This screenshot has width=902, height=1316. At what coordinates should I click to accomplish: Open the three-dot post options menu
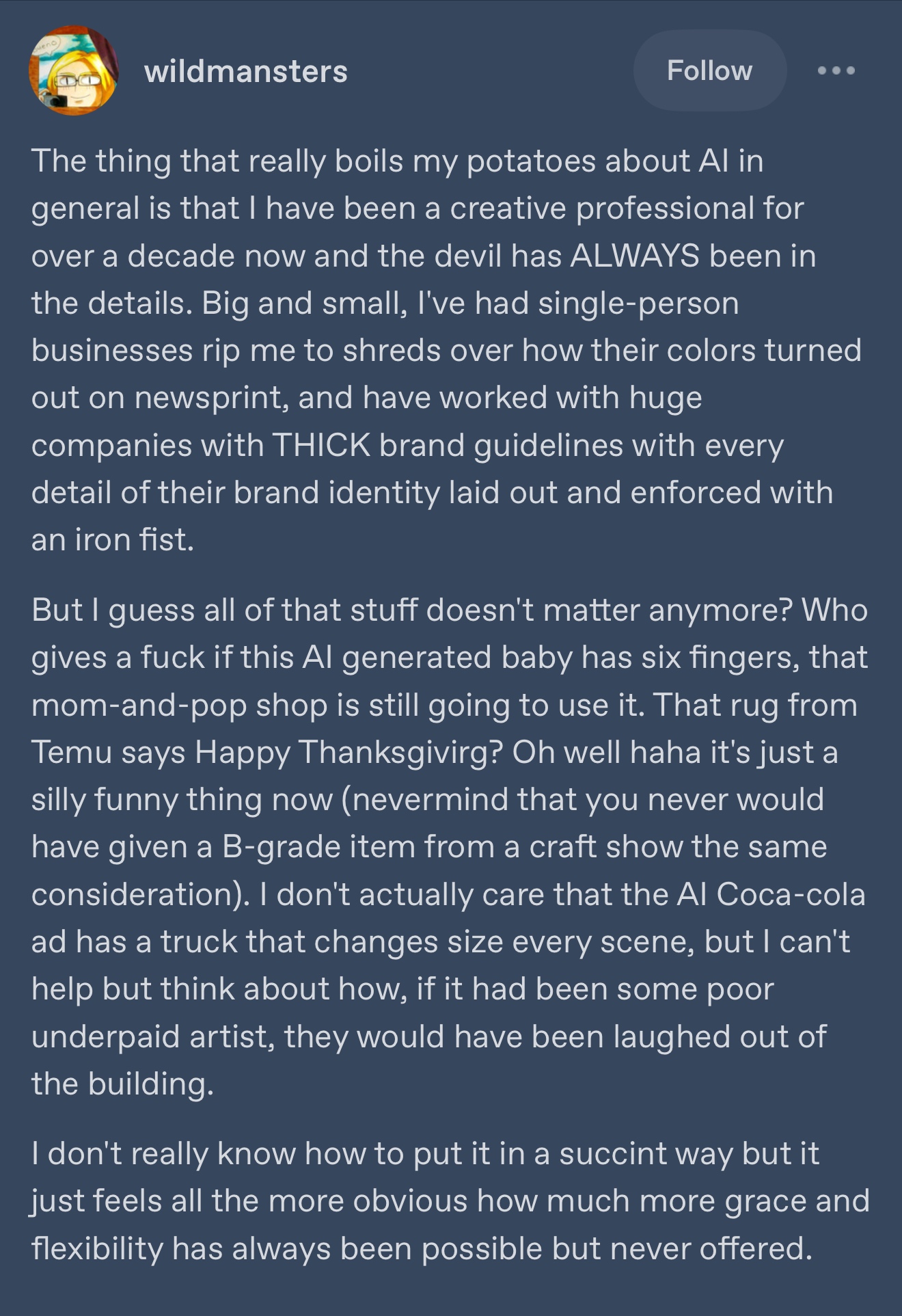tap(836, 70)
